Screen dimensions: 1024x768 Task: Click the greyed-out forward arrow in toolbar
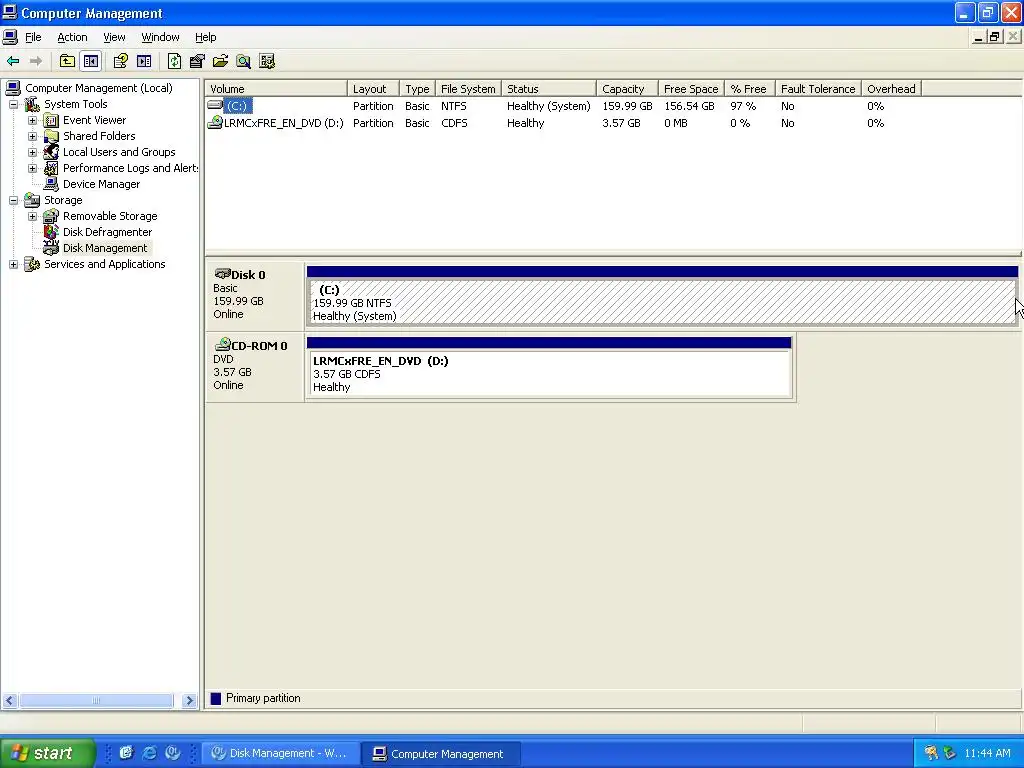point(36,61)
